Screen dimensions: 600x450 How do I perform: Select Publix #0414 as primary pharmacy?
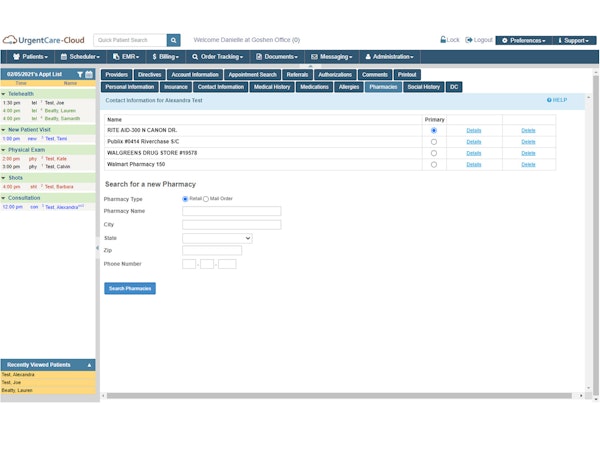pyautogui.click(x=433, y=142)
